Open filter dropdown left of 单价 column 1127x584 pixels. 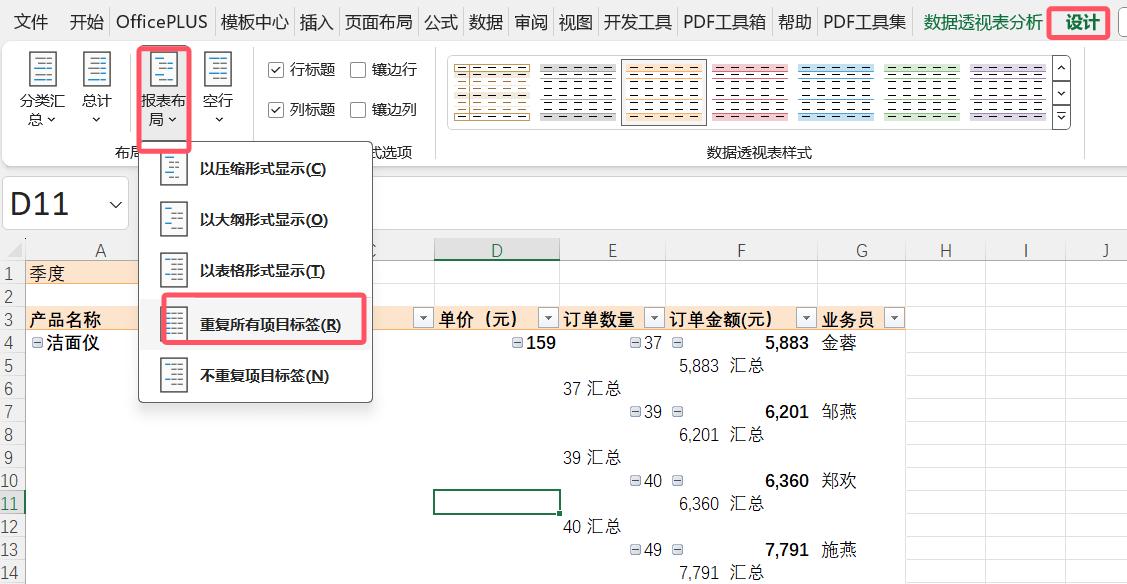[423, 318]
